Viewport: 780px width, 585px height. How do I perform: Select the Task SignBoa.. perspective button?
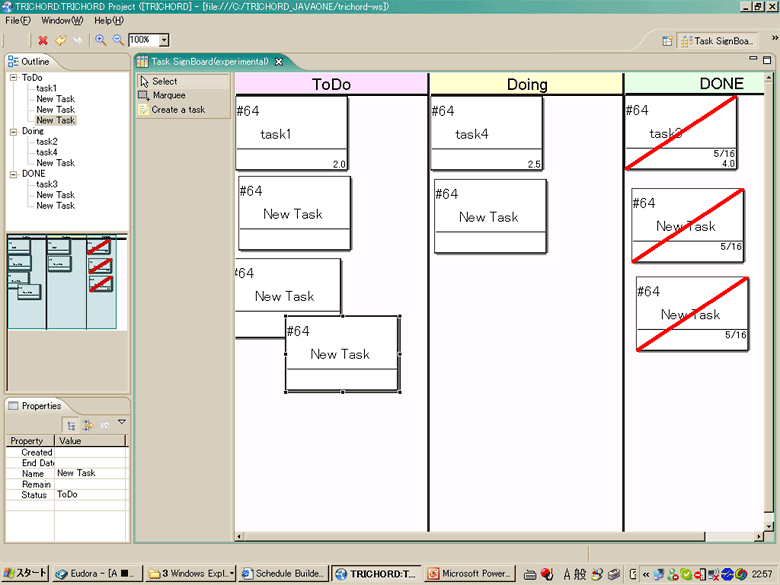click(717, 41)
